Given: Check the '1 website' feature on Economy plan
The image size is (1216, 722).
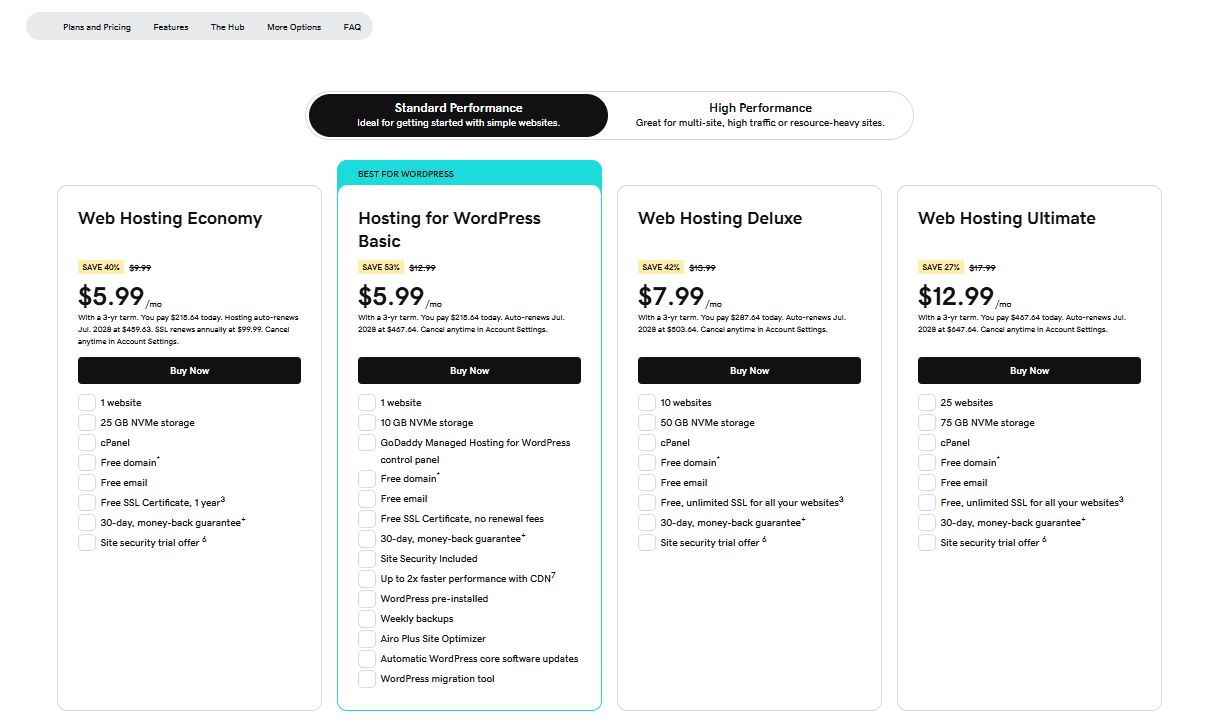Looking at the screenshot, I should [x=87, y=402].
